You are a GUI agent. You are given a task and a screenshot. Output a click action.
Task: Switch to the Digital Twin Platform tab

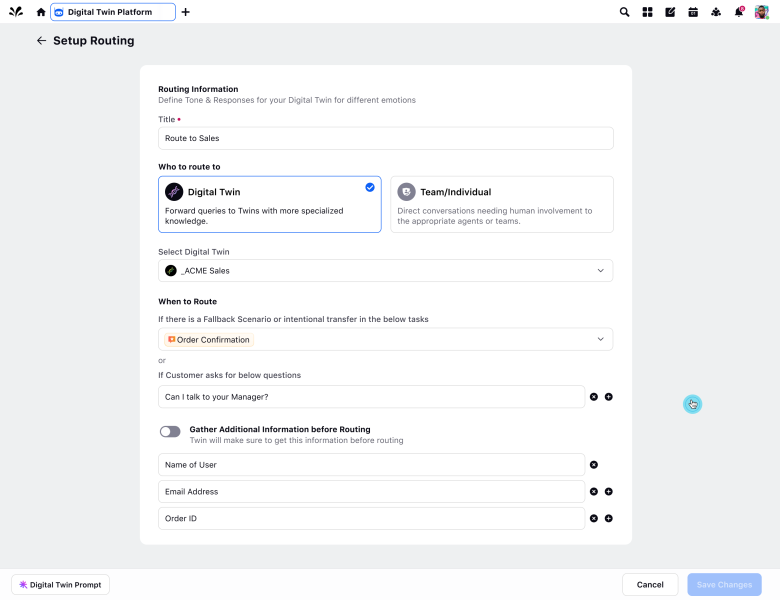click(x=112, y=12)
